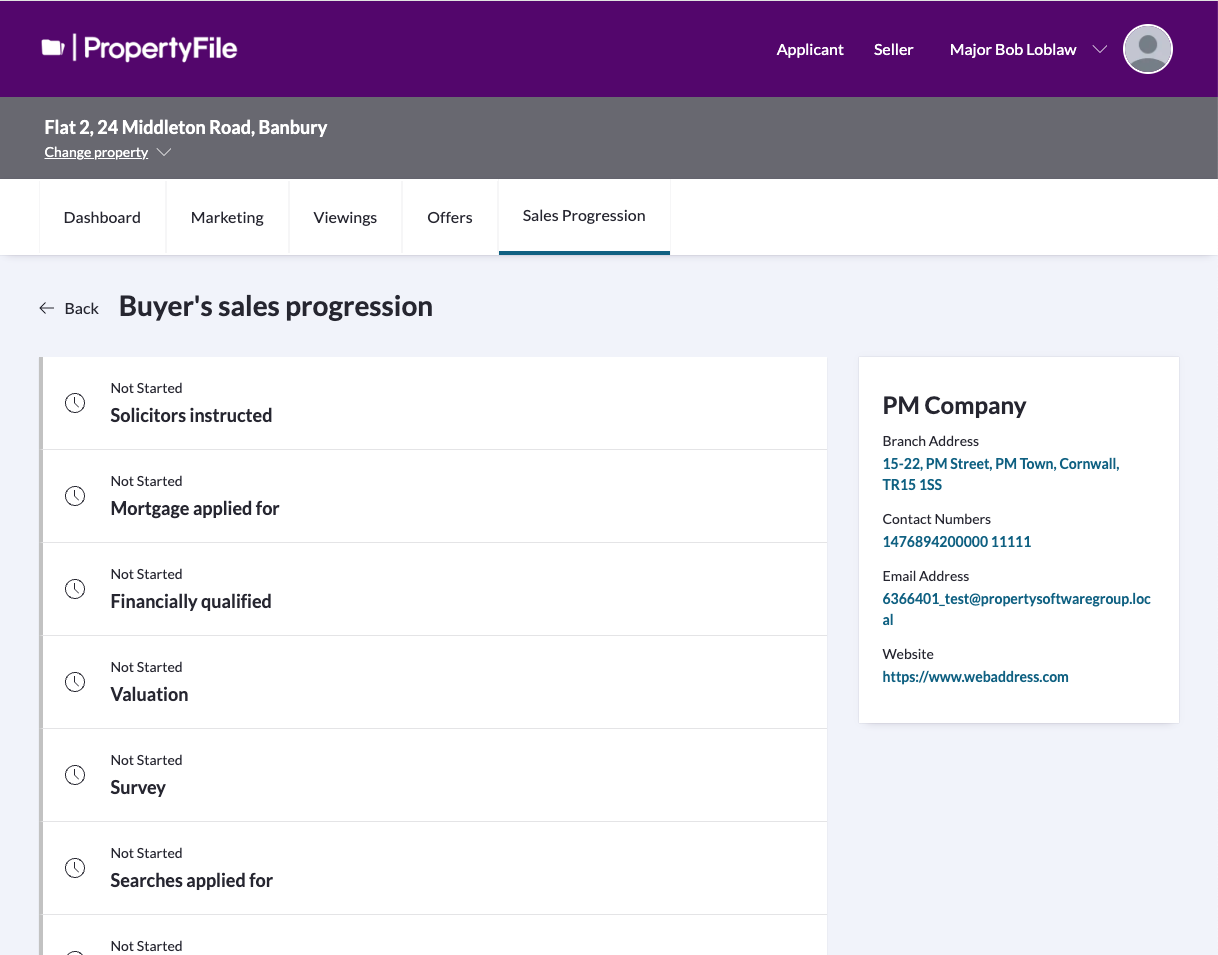Open the user avatar profile picture
Screen dimensions: 1218x955
[x=1148, y=49]
